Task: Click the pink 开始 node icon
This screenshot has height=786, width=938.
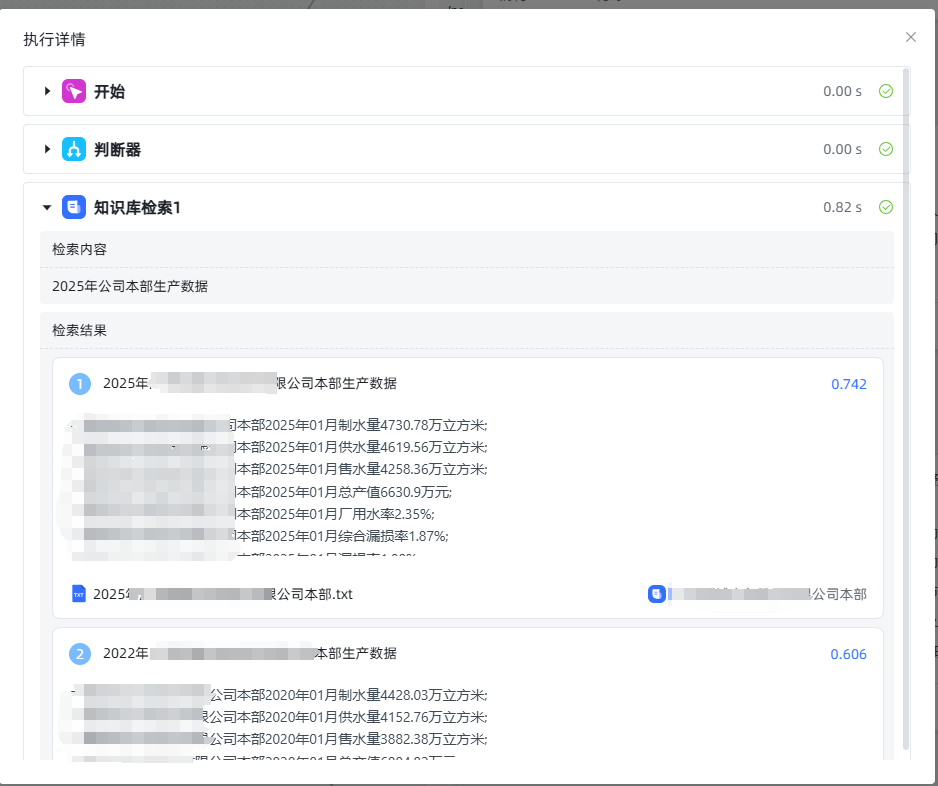Action: pyautogui.click(x=74, y=92)
